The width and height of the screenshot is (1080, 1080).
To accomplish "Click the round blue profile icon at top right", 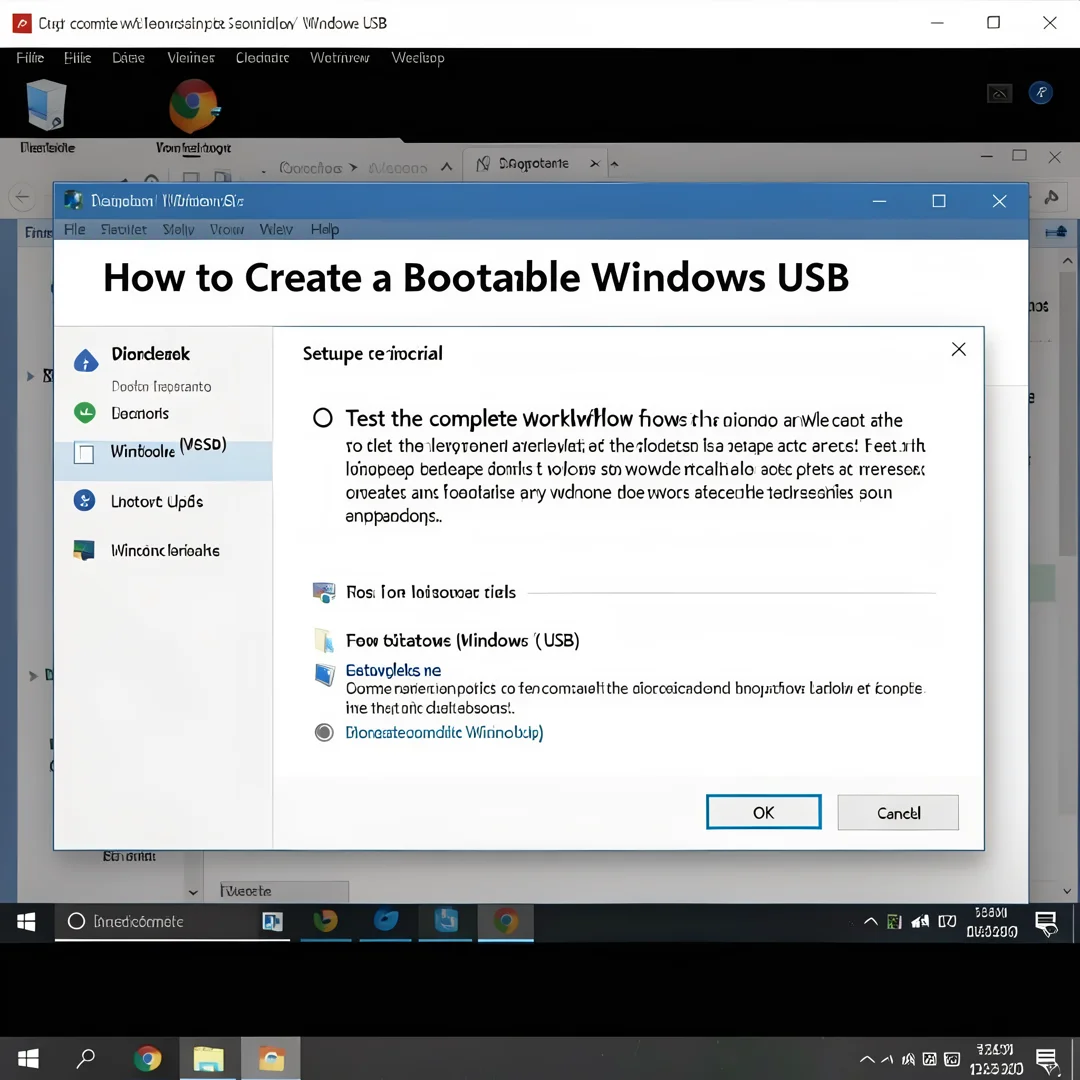I will 1040,92.
